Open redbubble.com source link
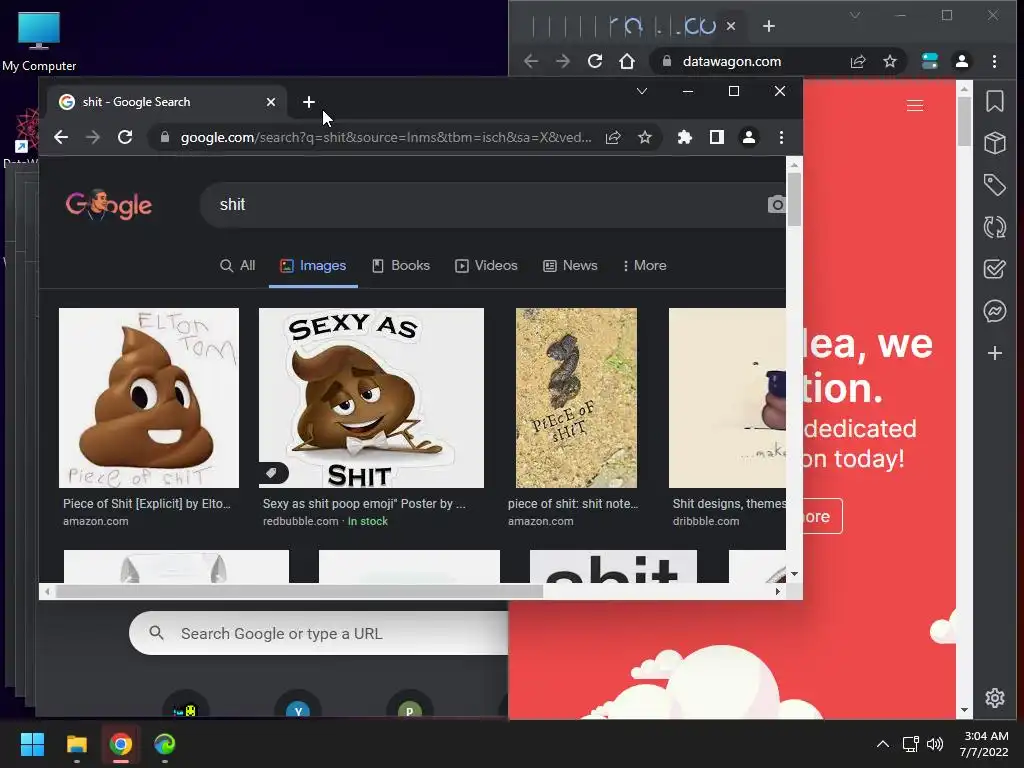Image resolution: width=1024 pixels, height=768 pixels. tap(300, 521)
